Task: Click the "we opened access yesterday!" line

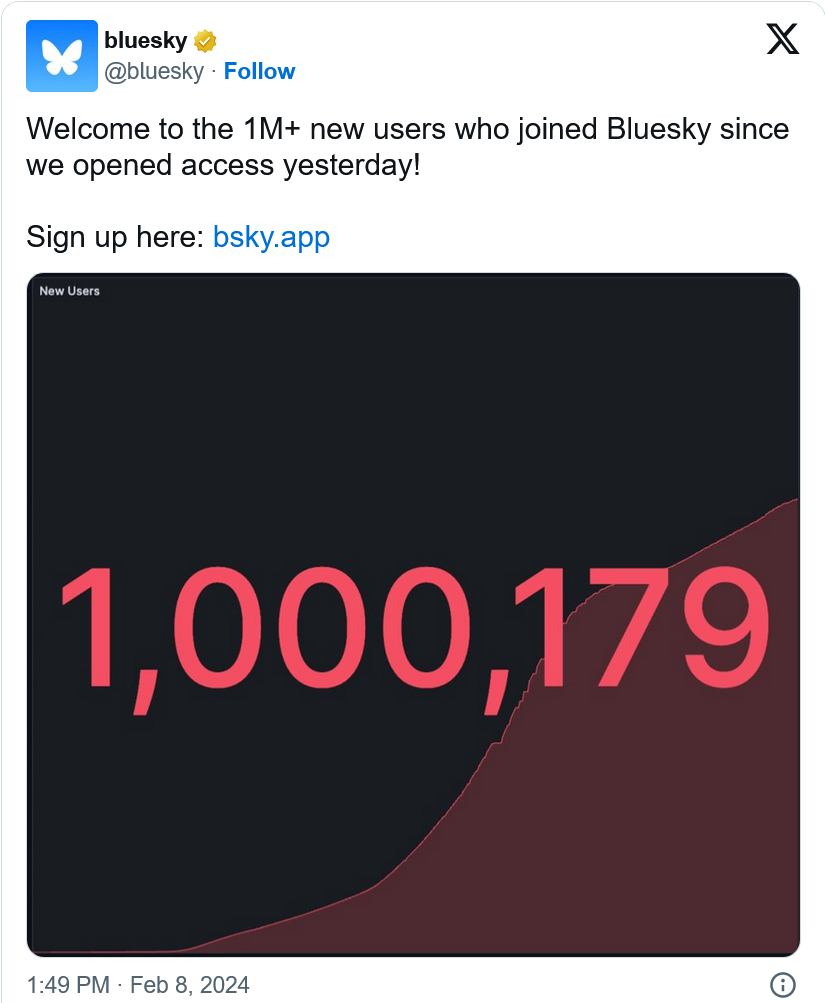Action: pos(223,165)
